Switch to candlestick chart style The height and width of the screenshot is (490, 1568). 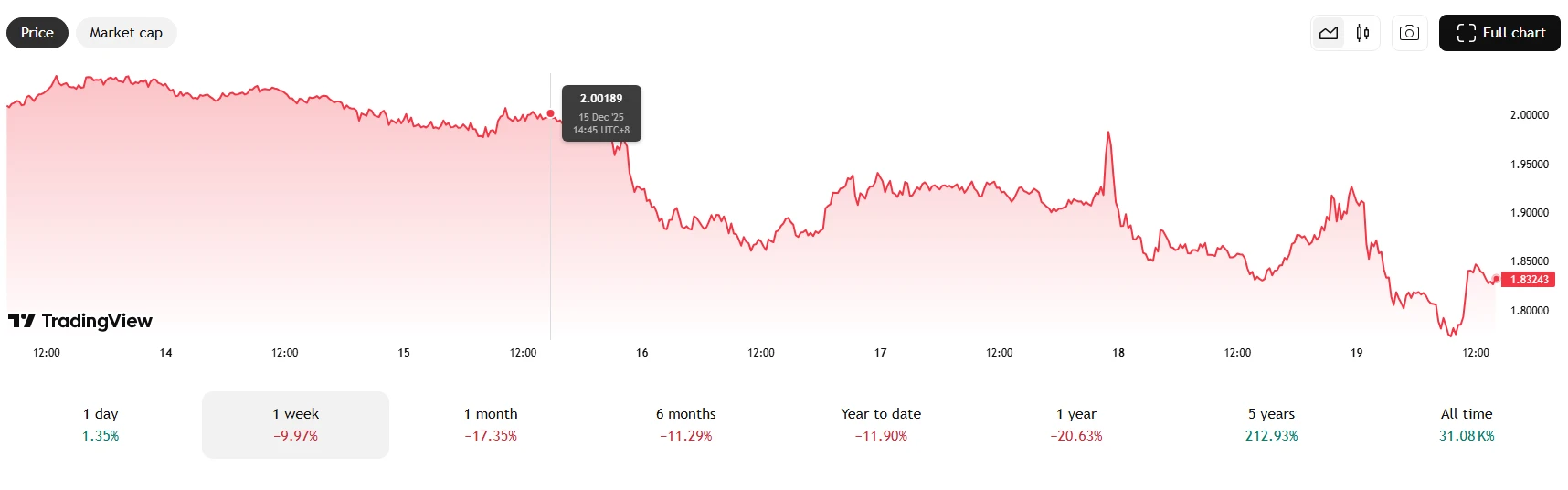pyautogui.click(x=1362, y=33)
